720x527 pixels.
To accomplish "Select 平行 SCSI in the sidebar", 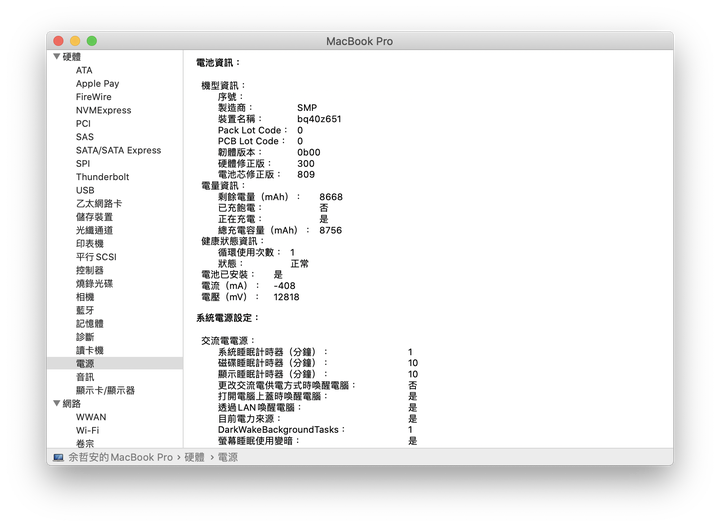I will [96, 257].
